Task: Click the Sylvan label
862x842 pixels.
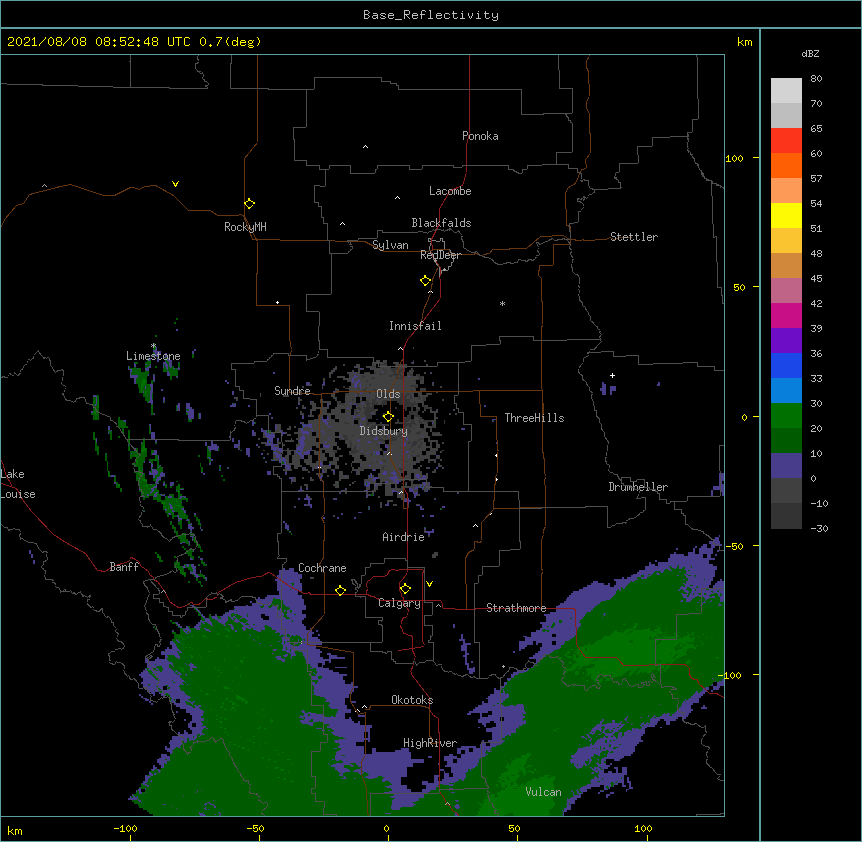Action: tap(390, 245)
